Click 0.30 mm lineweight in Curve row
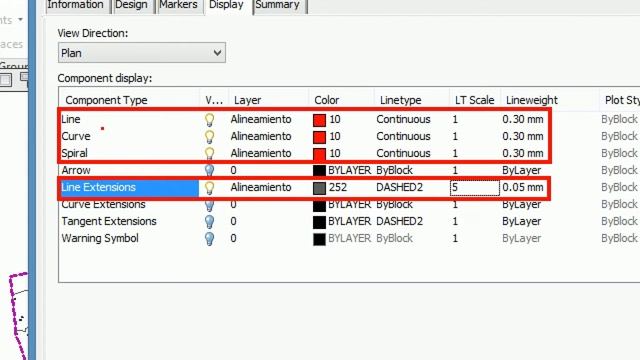 (523, 136)
